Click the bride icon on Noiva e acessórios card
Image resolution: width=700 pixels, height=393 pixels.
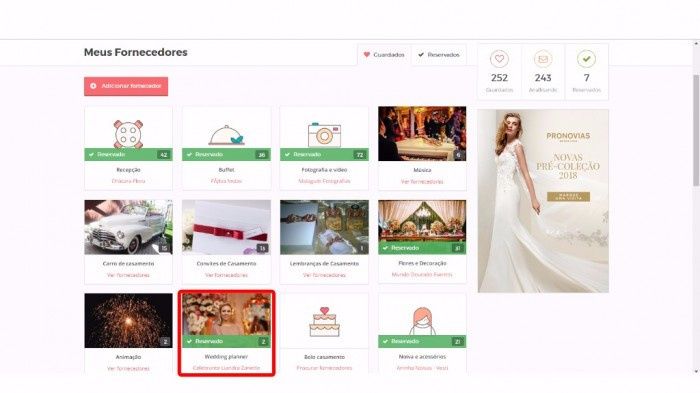[x=422, y=321]
